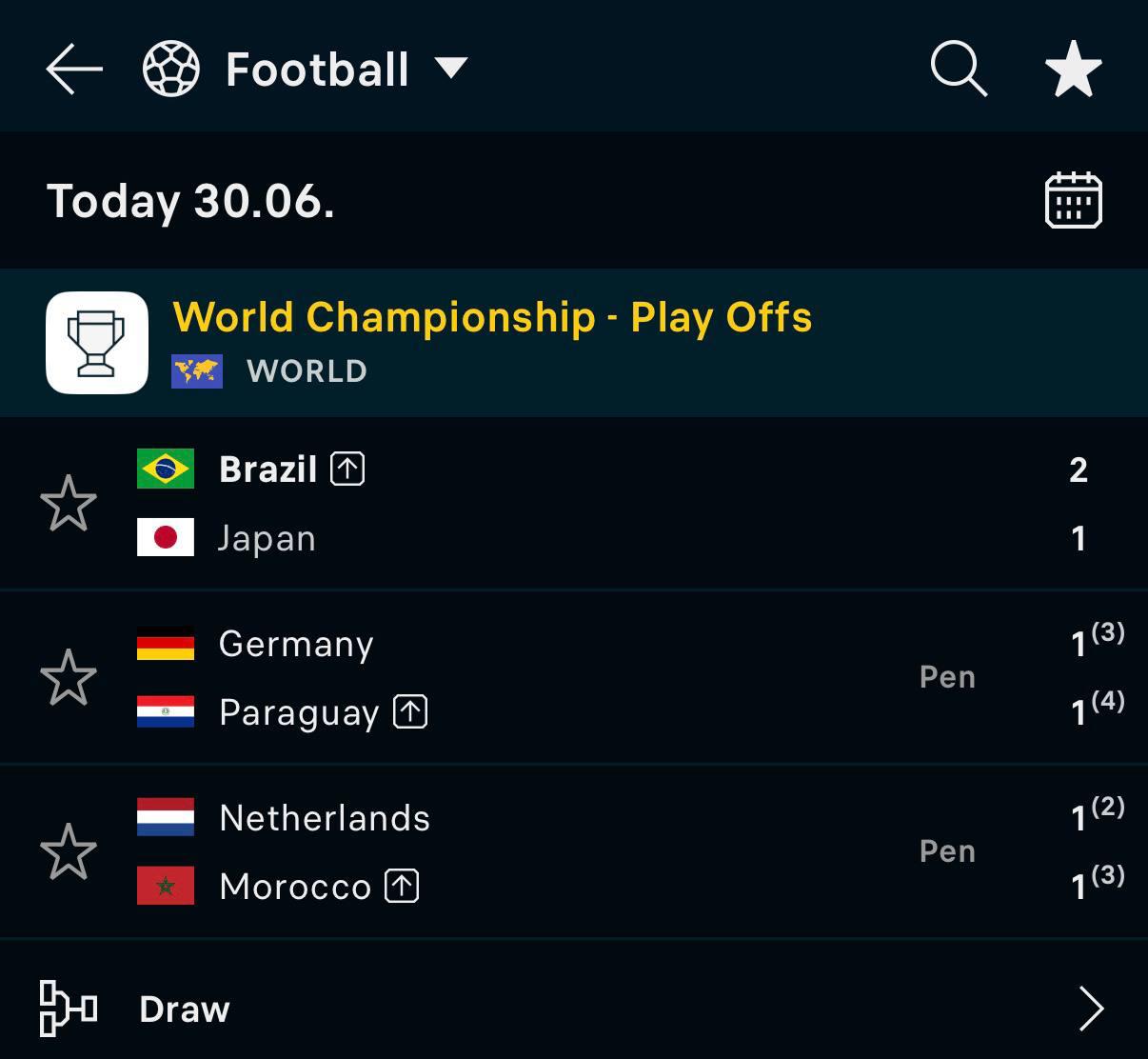Click the draw bracket icon
The image size is (1148, 1059).
click(x=69, y=1009)
